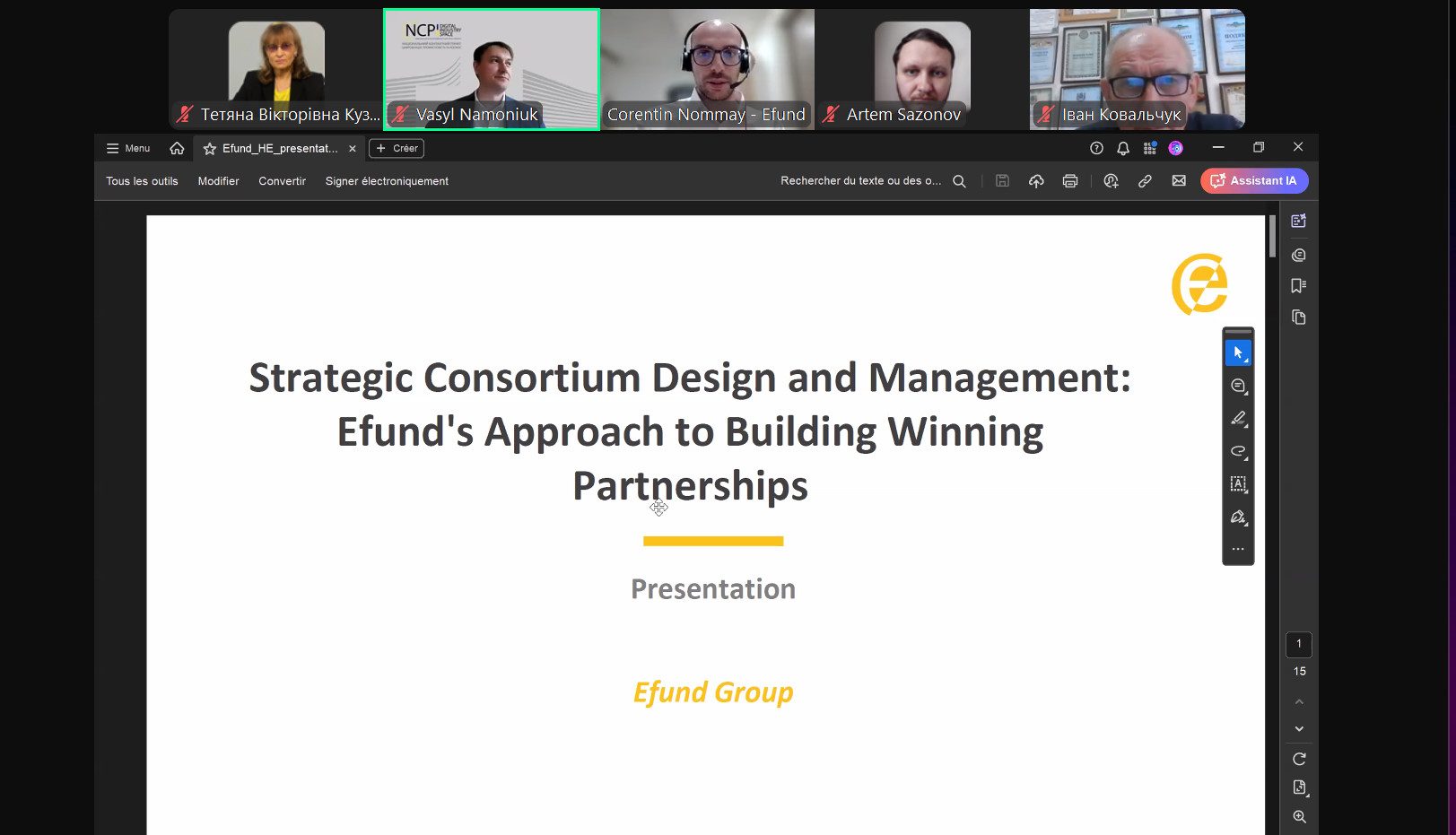Print the document using printer icon
This screenshot has height=835, width=1456.
[1070, 181]
